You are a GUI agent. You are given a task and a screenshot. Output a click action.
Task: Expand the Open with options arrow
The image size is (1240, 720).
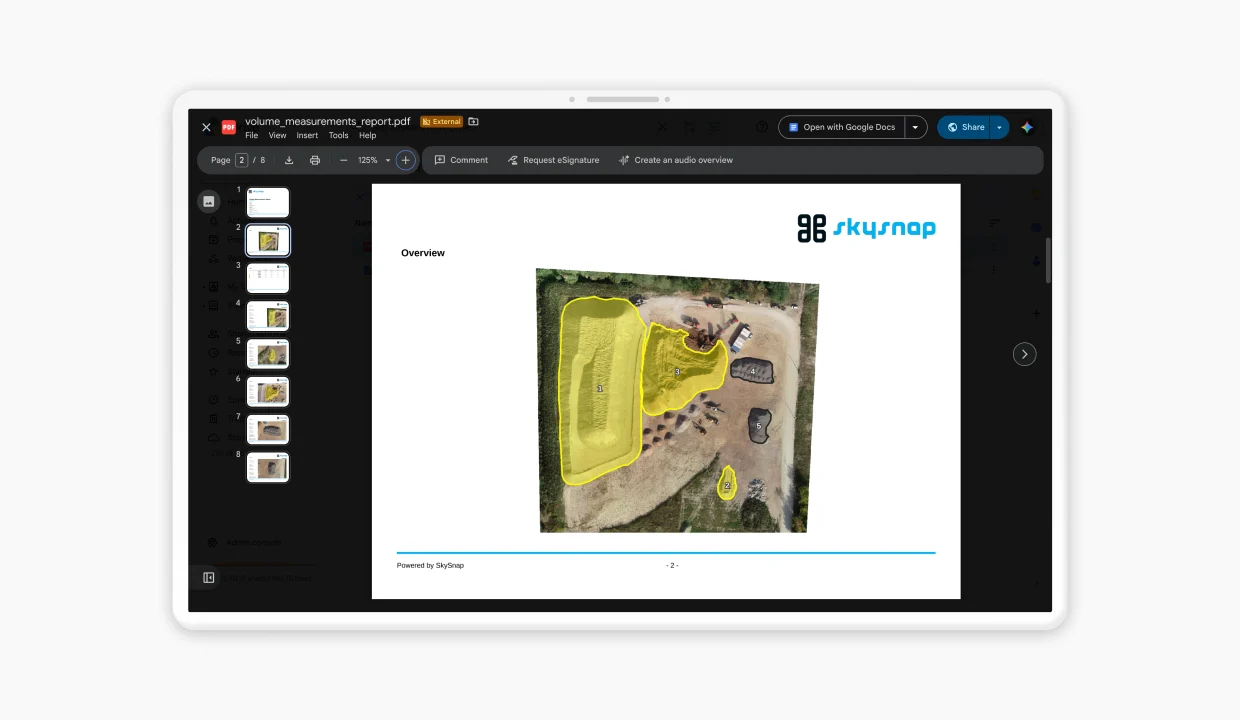[x=915, y=127]
